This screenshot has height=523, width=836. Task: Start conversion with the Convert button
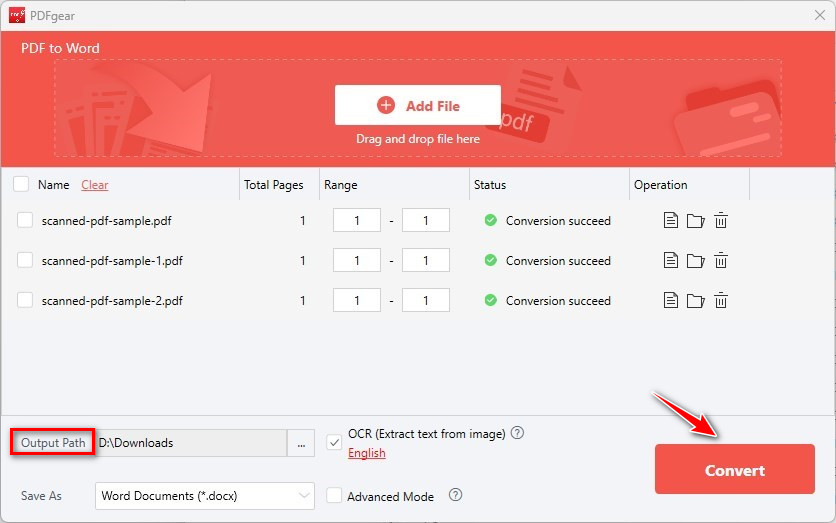[735, 469]
